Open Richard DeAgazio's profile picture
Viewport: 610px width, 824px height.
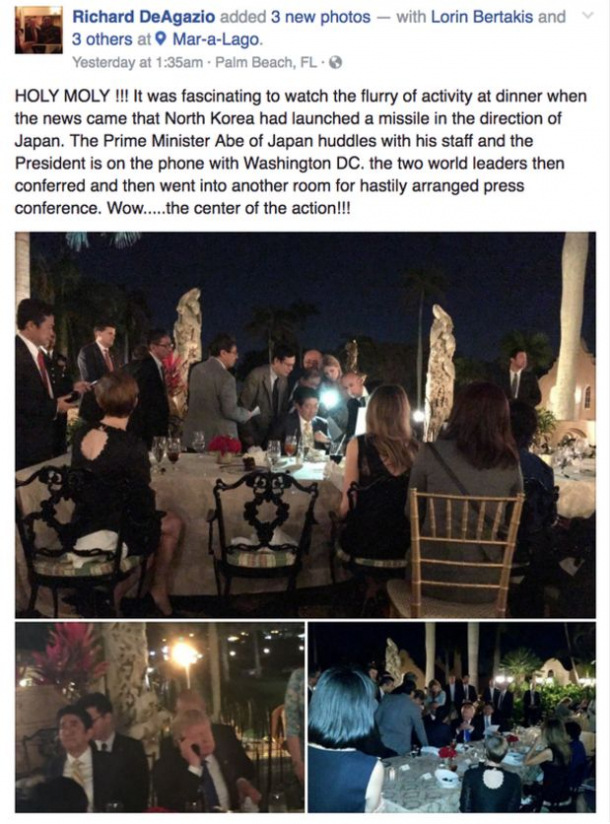38,30
